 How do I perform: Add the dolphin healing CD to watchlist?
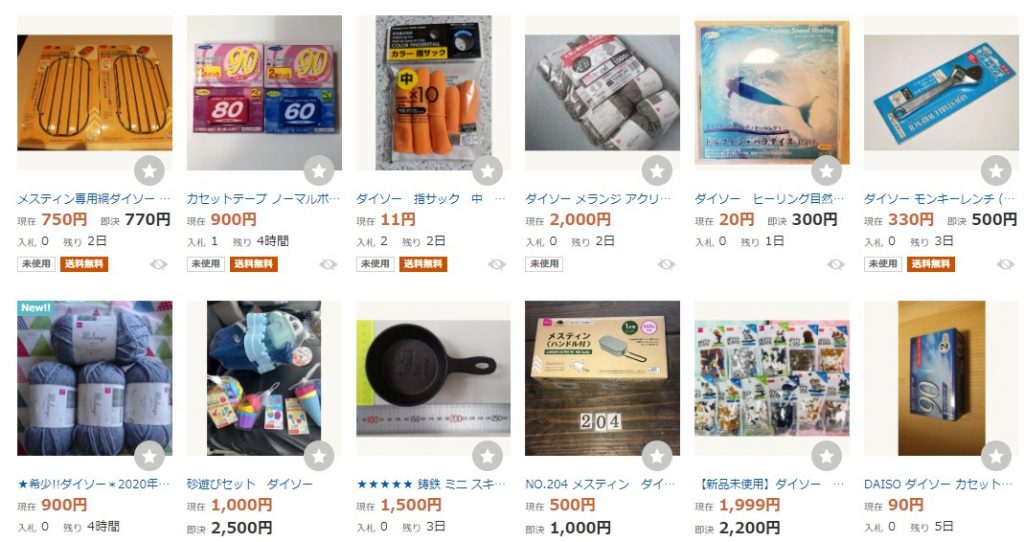pos(827,171)
